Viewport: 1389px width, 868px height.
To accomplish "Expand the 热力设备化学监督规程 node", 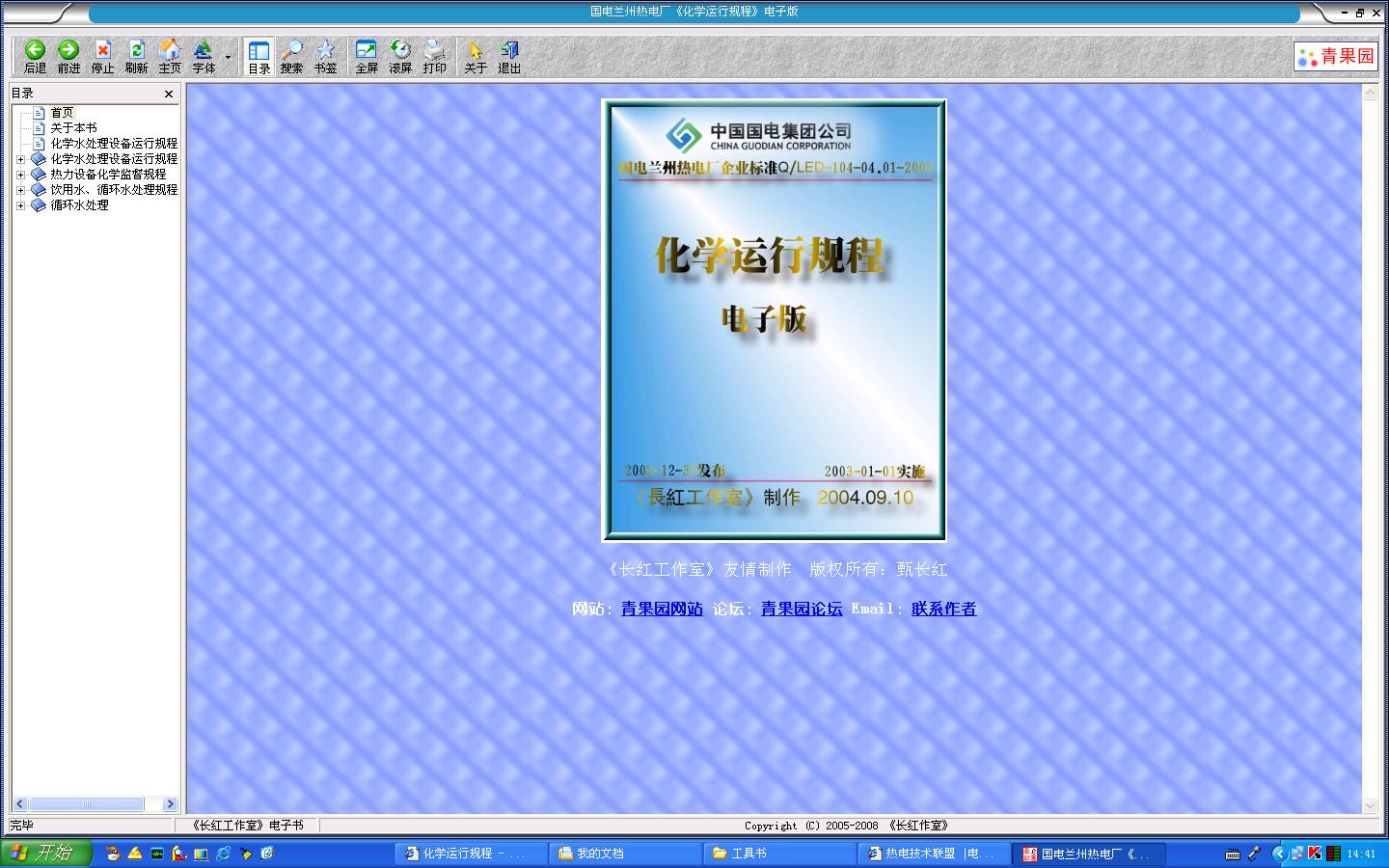I will click(x=20, y=175).
